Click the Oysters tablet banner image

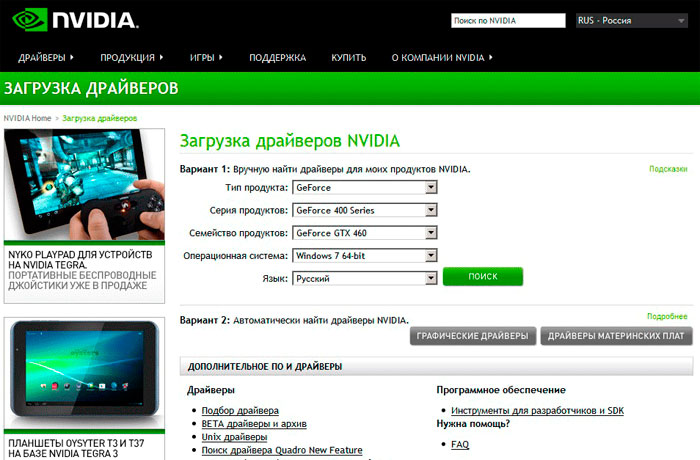click(x=84, y=373)
